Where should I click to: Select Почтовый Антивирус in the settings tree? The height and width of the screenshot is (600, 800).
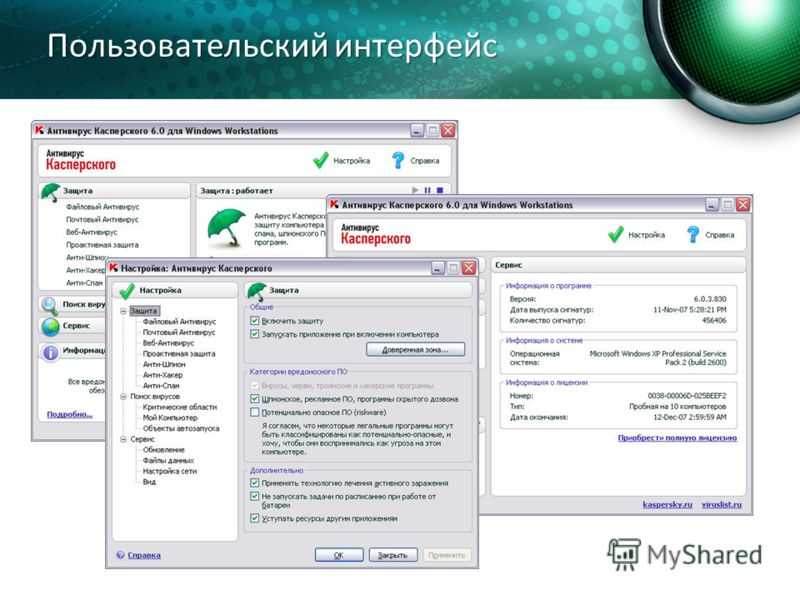pyautogui.click(x=179, y=332)
